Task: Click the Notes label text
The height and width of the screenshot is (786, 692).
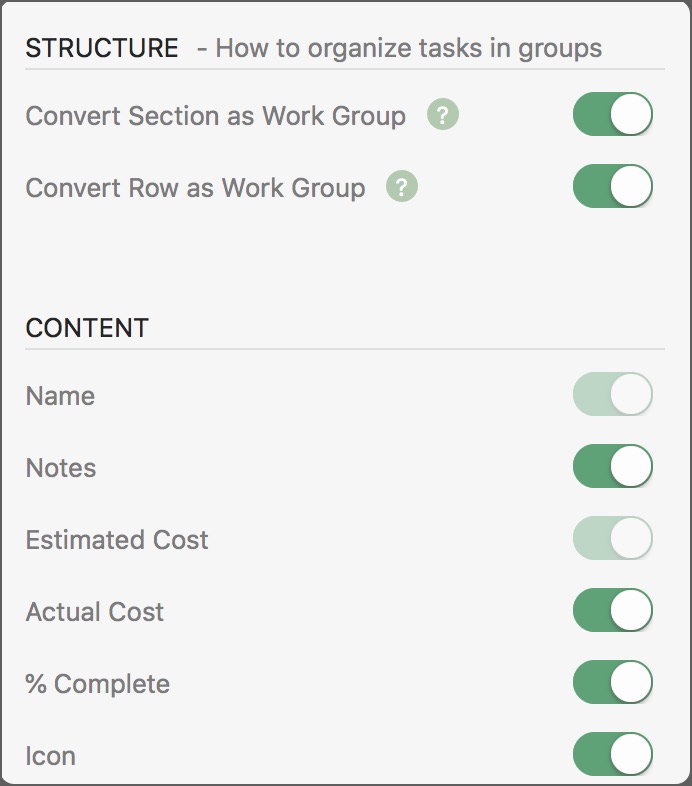Action: 61,468
